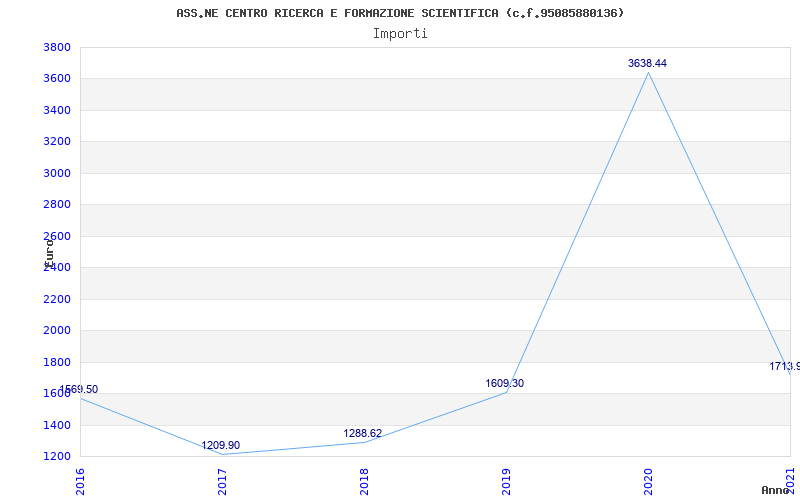Click the 1200 y-axis value
Screen dimensions: 800x500
coord(57,457)
